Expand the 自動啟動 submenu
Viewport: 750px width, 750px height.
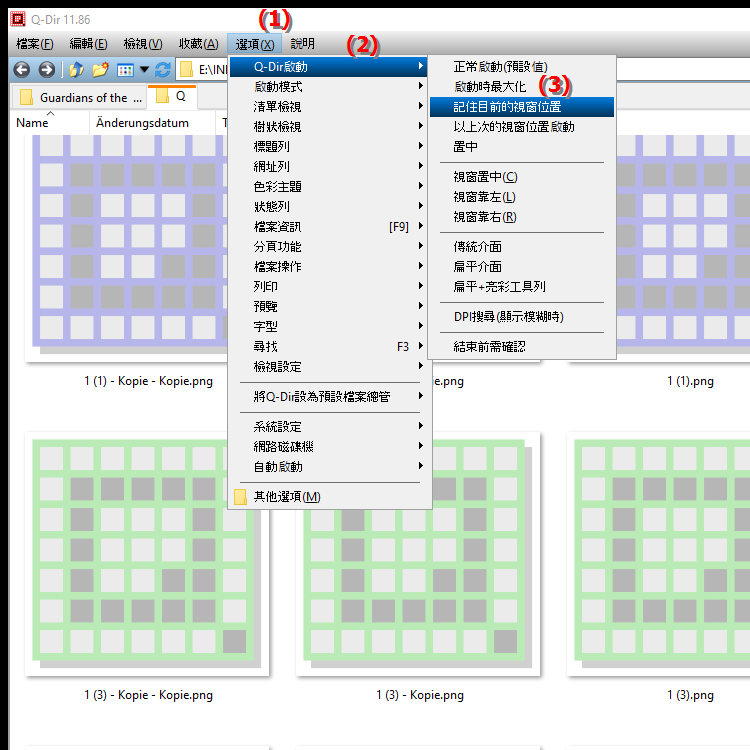click(x=329, y=467)
